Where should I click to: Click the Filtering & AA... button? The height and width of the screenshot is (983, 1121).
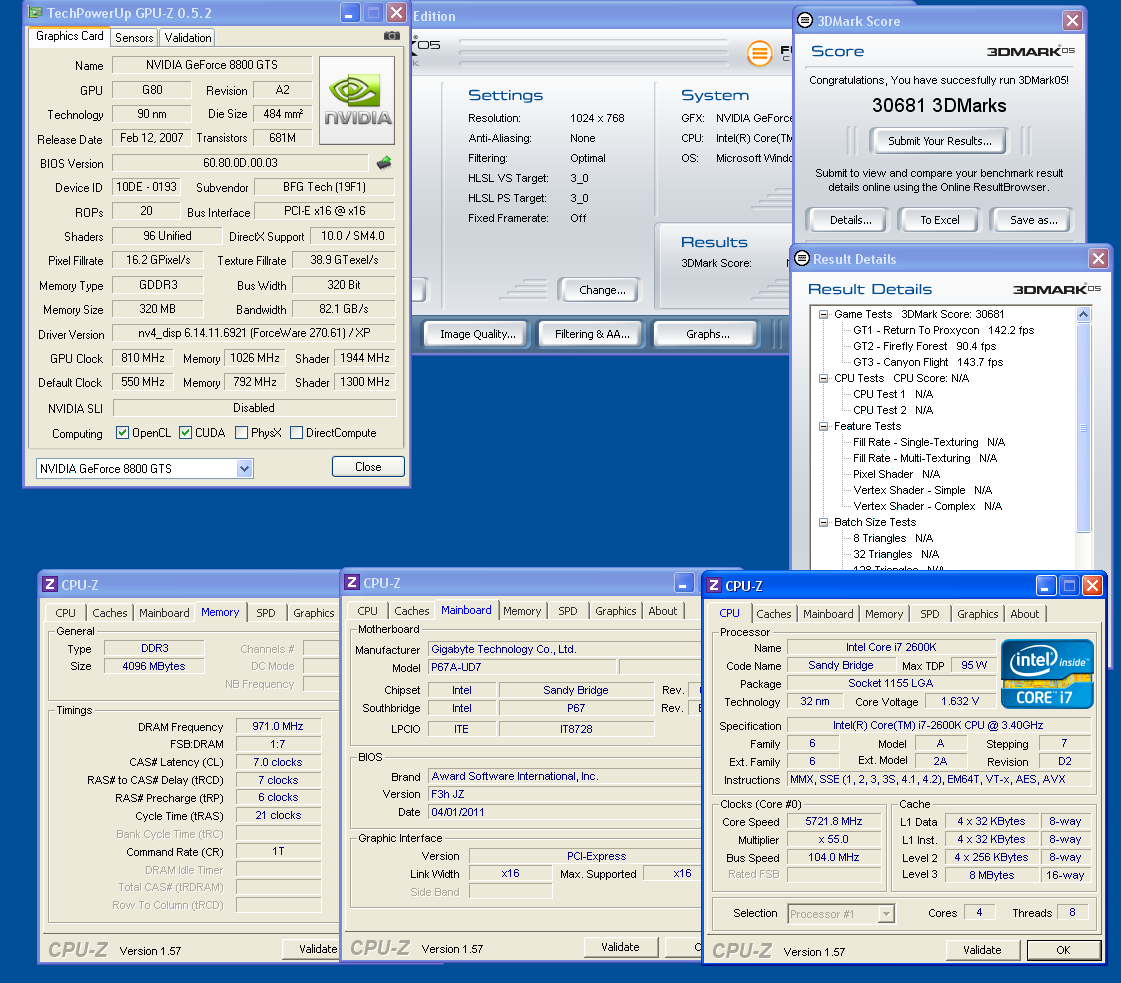[x=592, y=334]
